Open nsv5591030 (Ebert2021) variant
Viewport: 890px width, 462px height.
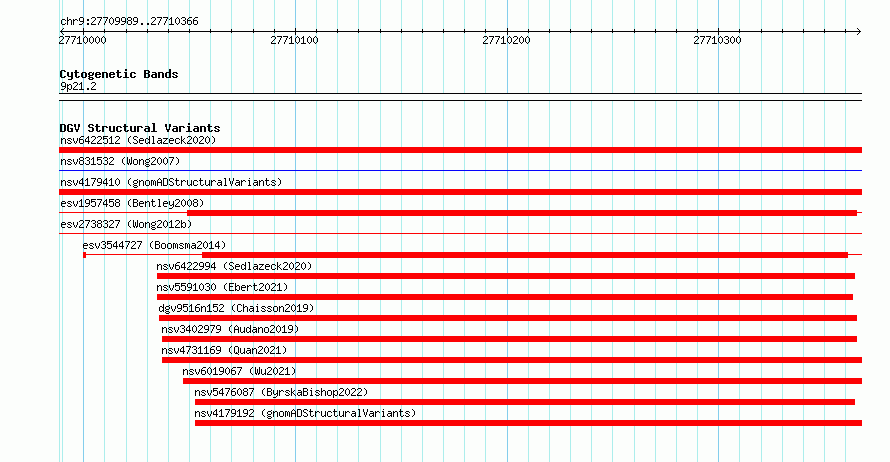222,287
